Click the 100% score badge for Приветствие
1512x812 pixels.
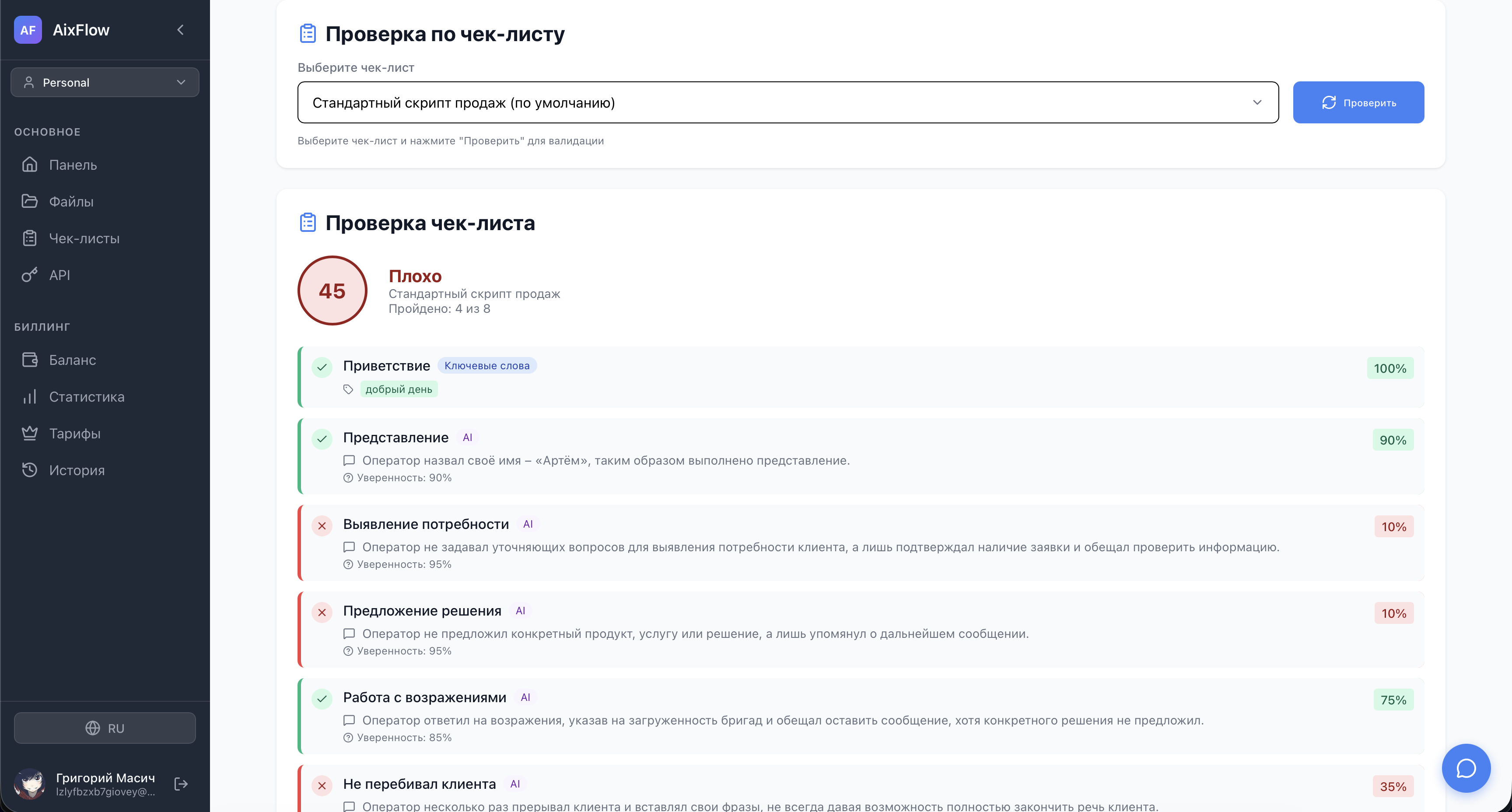click(1389, 369)
